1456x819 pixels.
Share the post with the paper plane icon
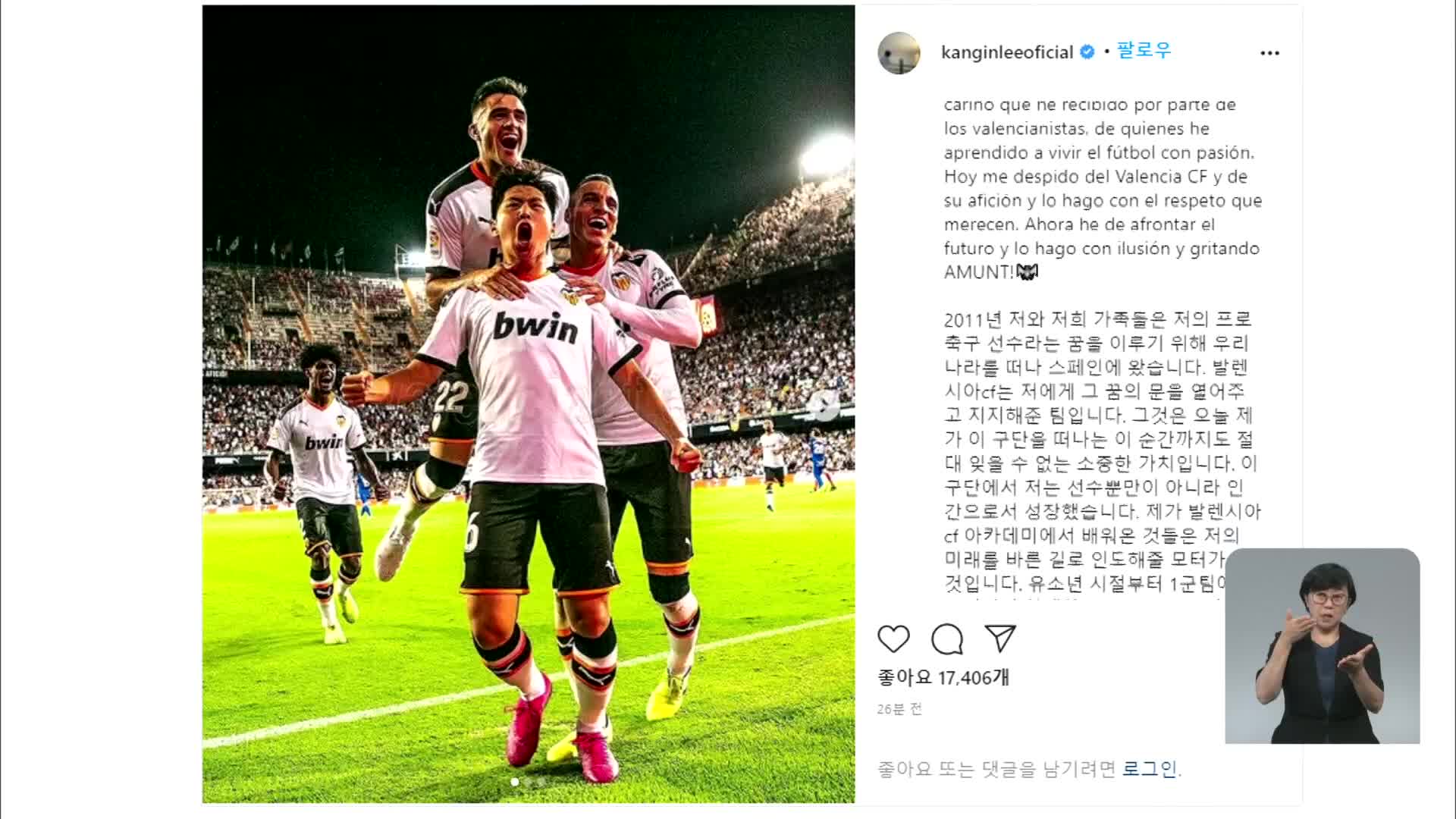point(1000,639)
